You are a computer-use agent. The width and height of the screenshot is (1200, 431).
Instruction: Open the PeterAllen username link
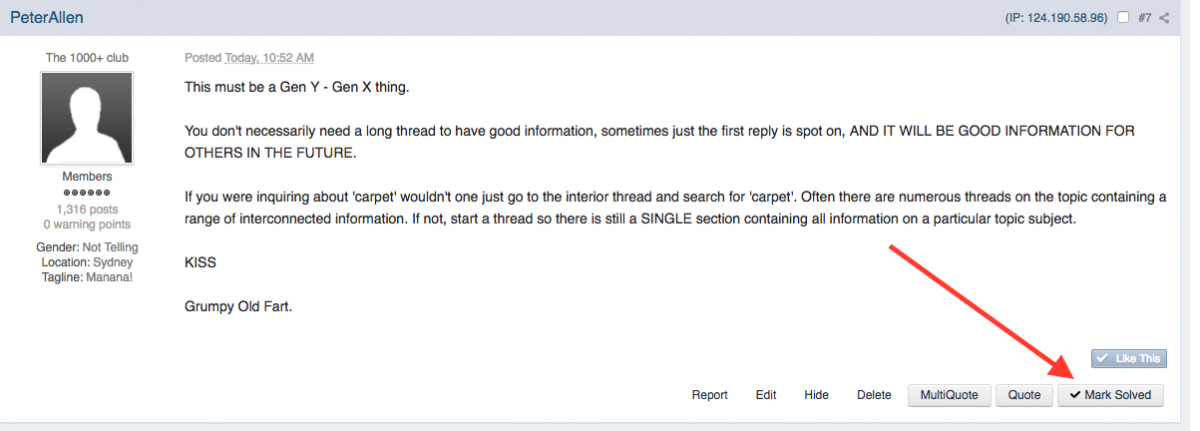[x=45, y=17]
